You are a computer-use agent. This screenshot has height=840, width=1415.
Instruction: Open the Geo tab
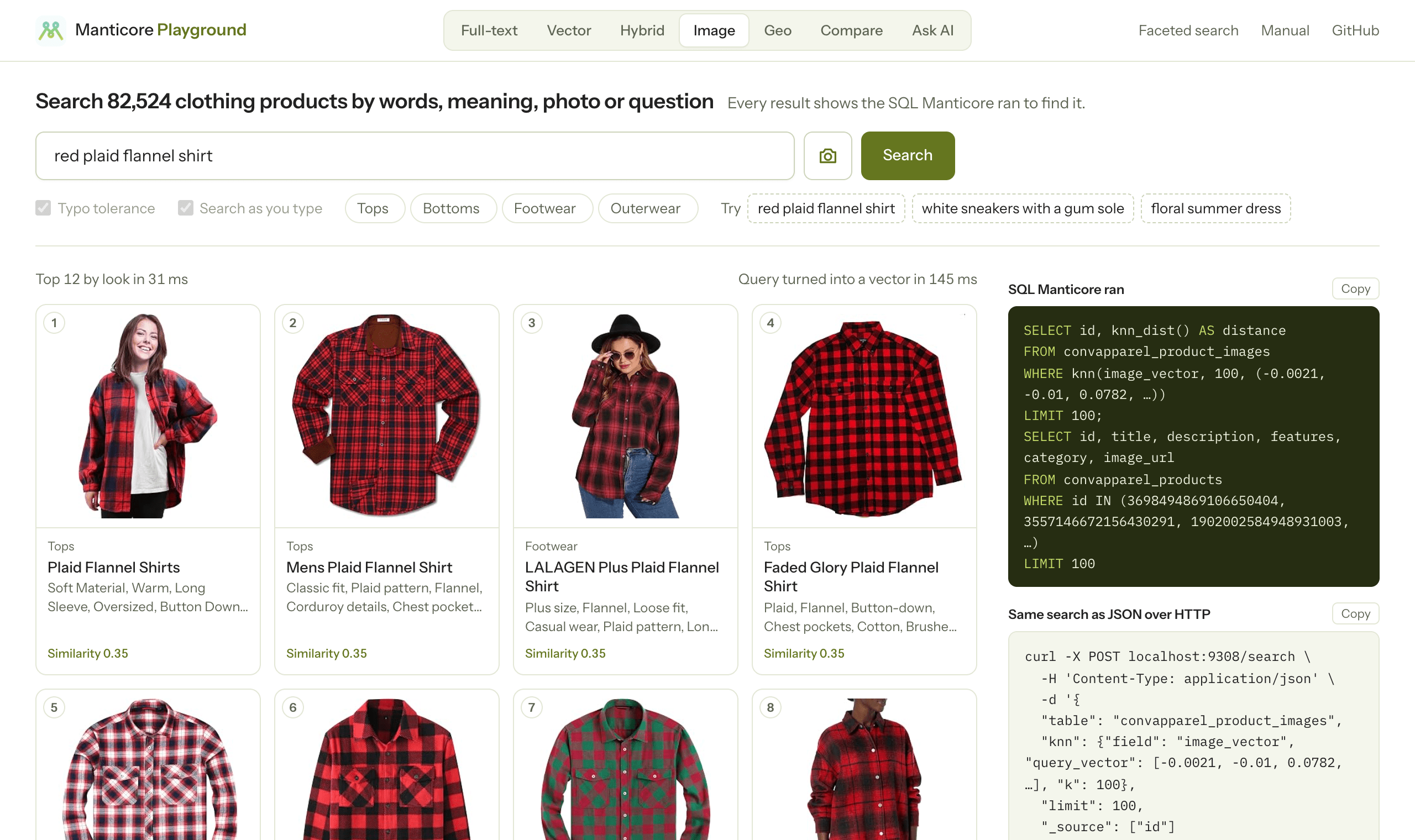click(778, 30)
